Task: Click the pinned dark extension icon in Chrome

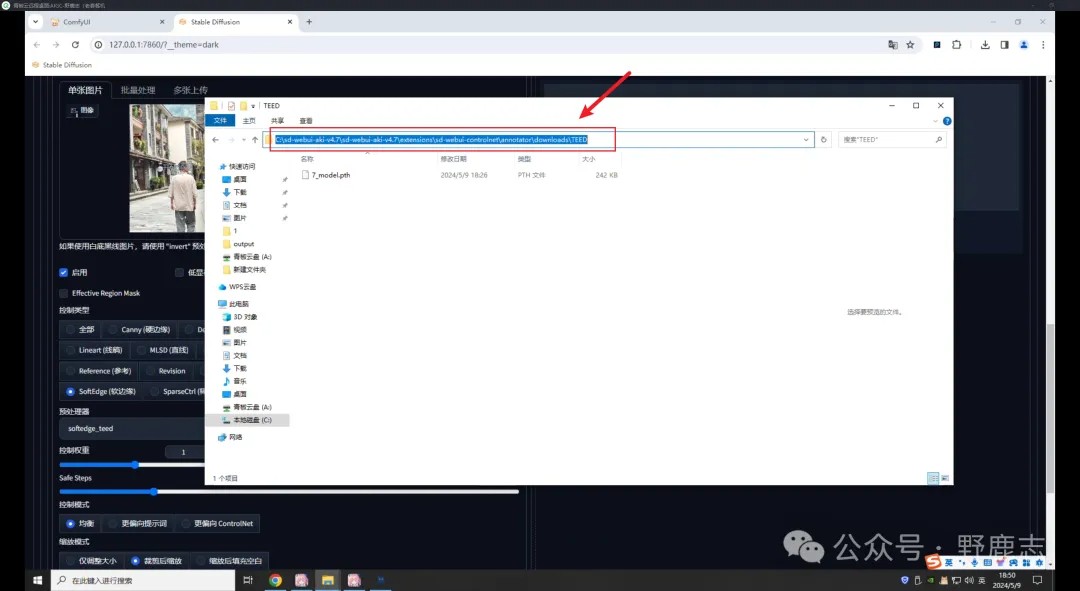Action: point(937,45)
